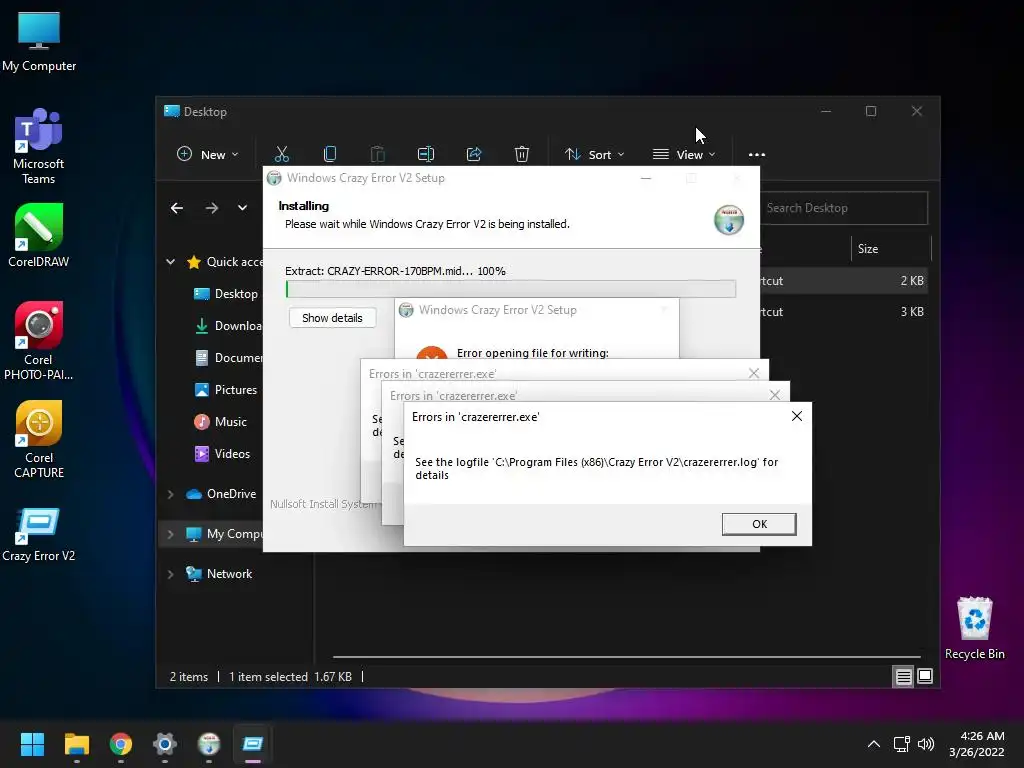The width and height of the screenshot is (1024, 768).
Task: Select Pictures in navigation pane
Action: point(226,390)
